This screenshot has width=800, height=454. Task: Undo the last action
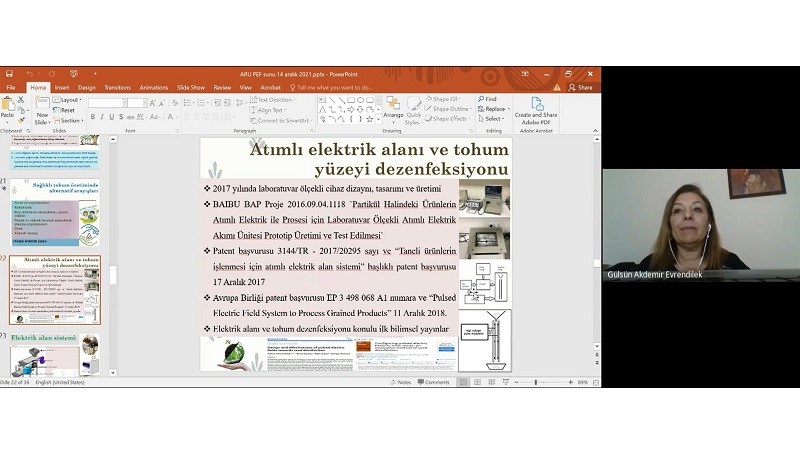(30, 74)
